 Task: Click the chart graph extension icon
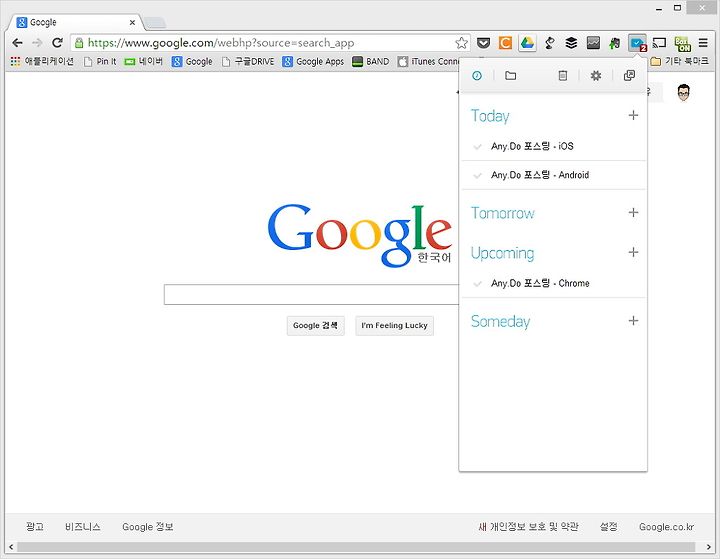pos(593,43)
